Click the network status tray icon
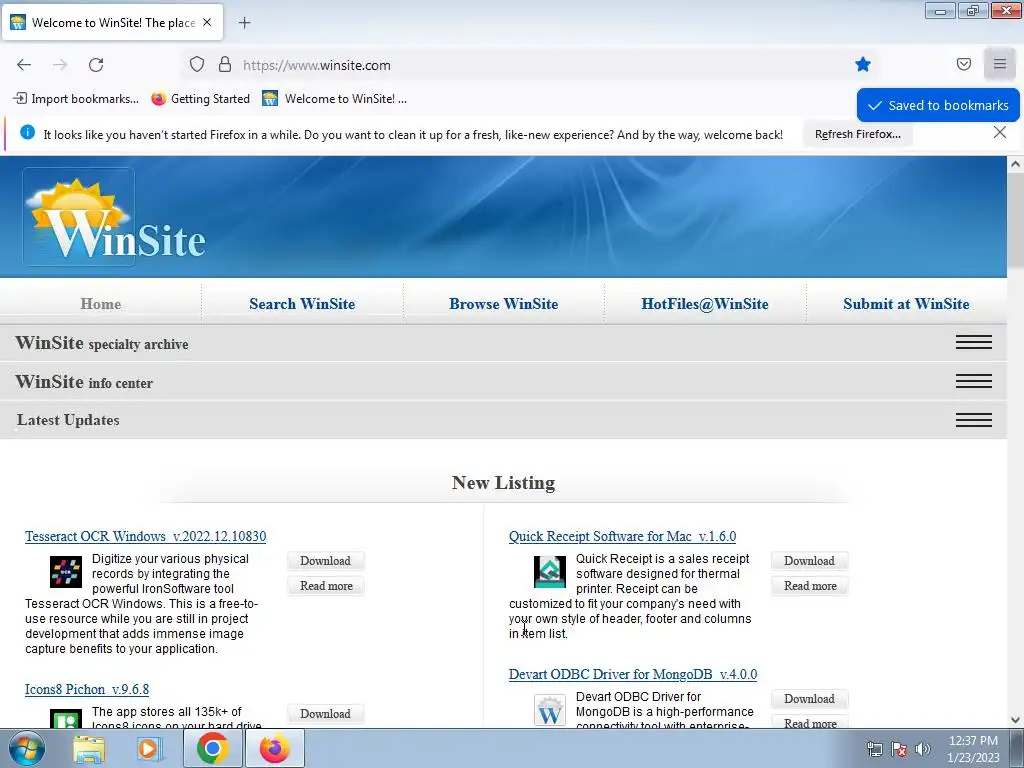 pyautogui.click(x=874, y=749)
